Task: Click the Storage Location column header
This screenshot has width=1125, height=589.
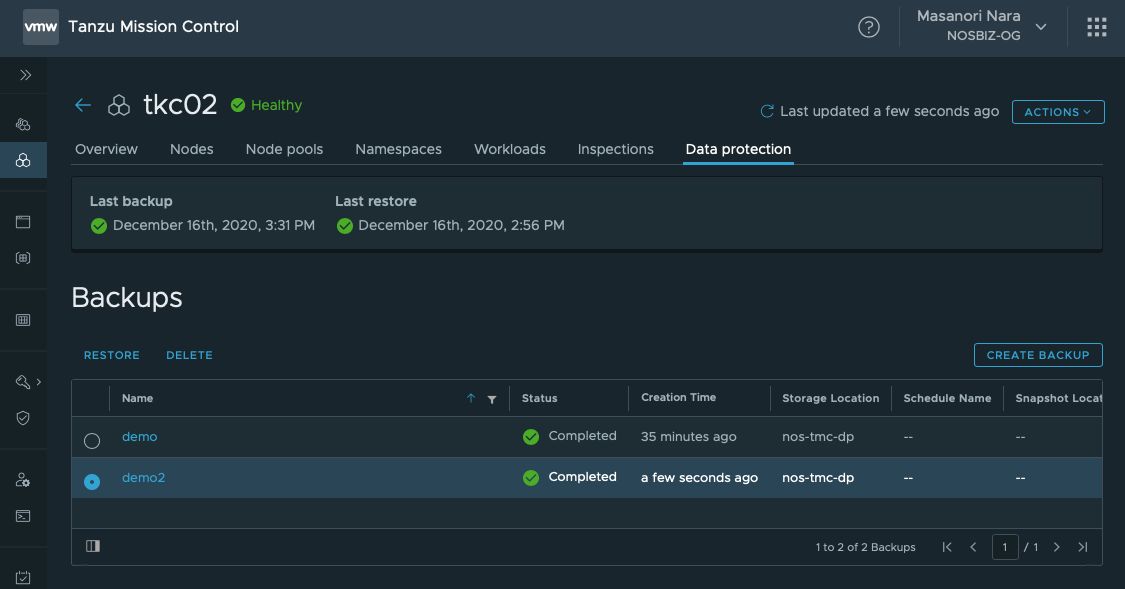Action: pyautogui.click(x=830, y=398)
